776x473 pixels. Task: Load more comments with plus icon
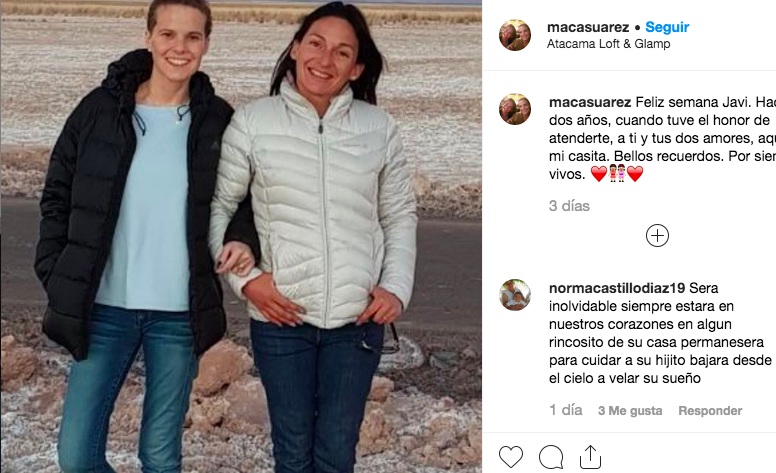657,236
